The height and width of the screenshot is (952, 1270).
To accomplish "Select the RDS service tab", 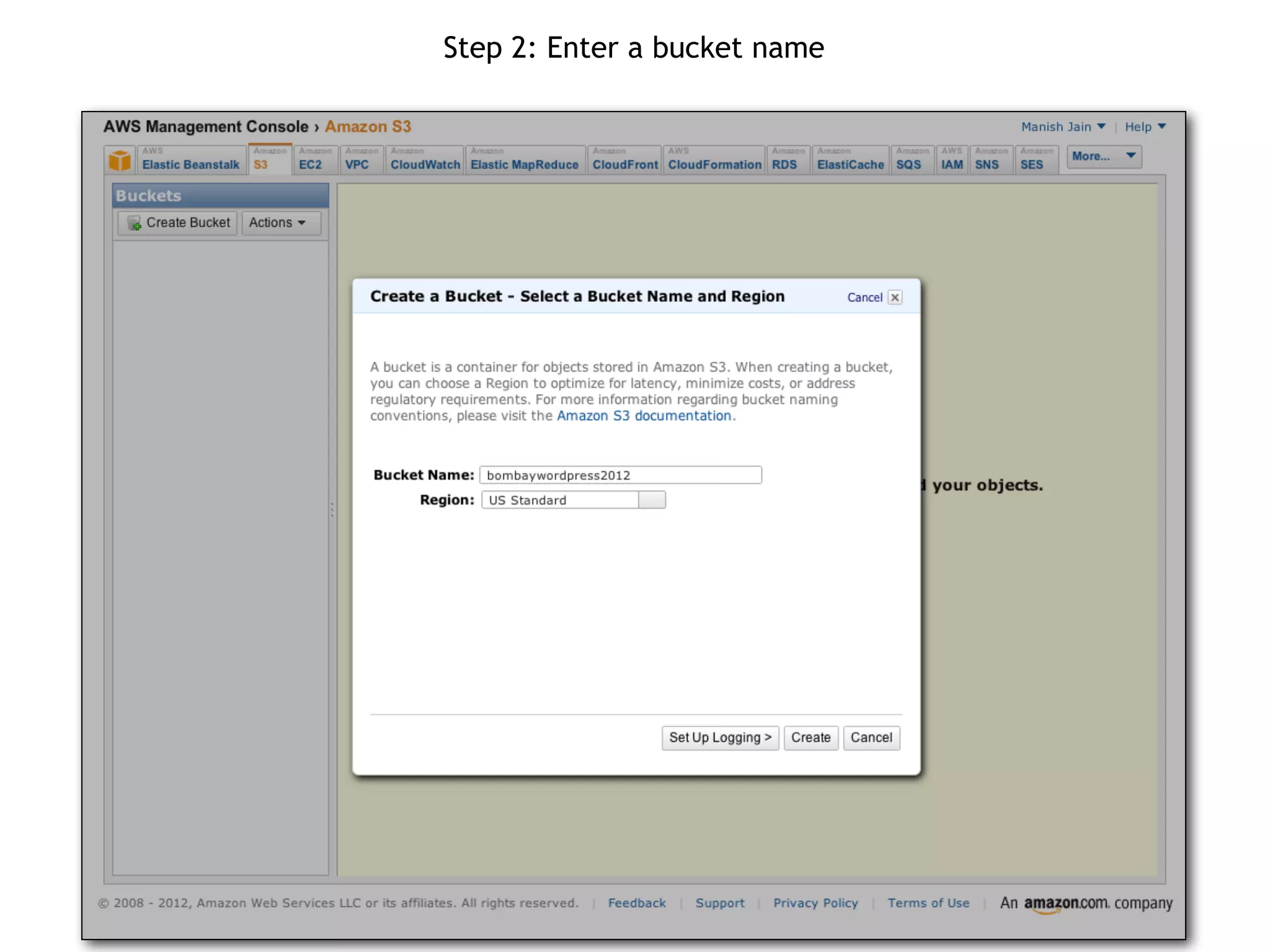I will (x=788, y=160).
